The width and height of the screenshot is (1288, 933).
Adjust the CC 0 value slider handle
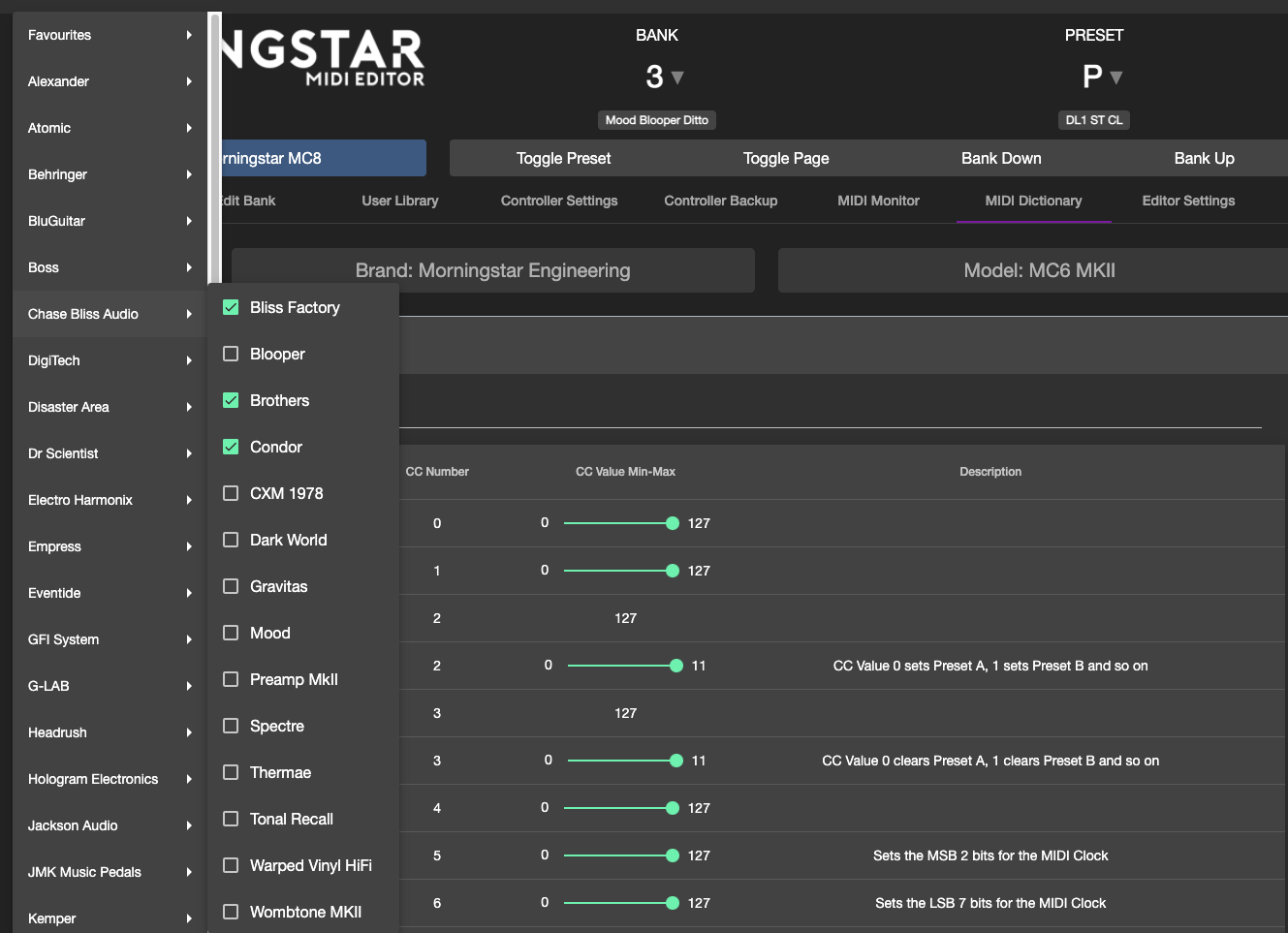(673, 523)
